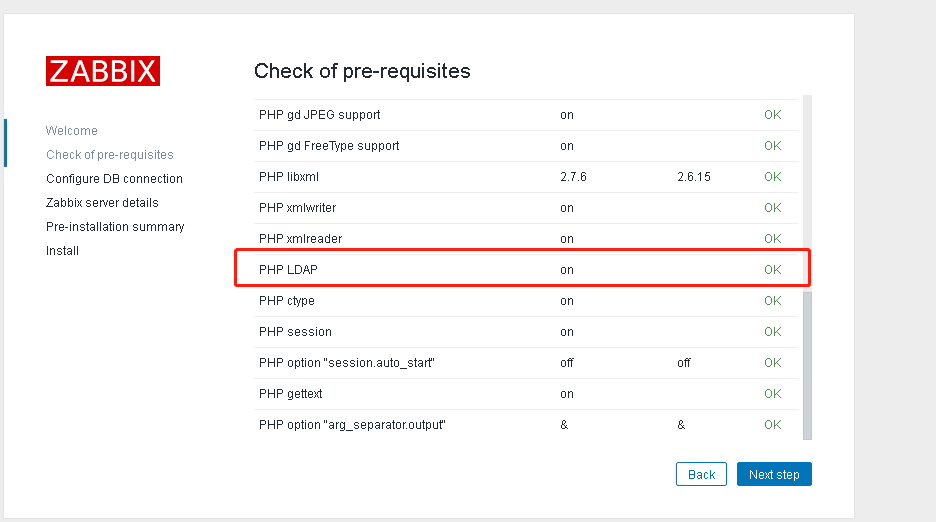Select Check of pre-requisites sidebar step

point(110,155)
